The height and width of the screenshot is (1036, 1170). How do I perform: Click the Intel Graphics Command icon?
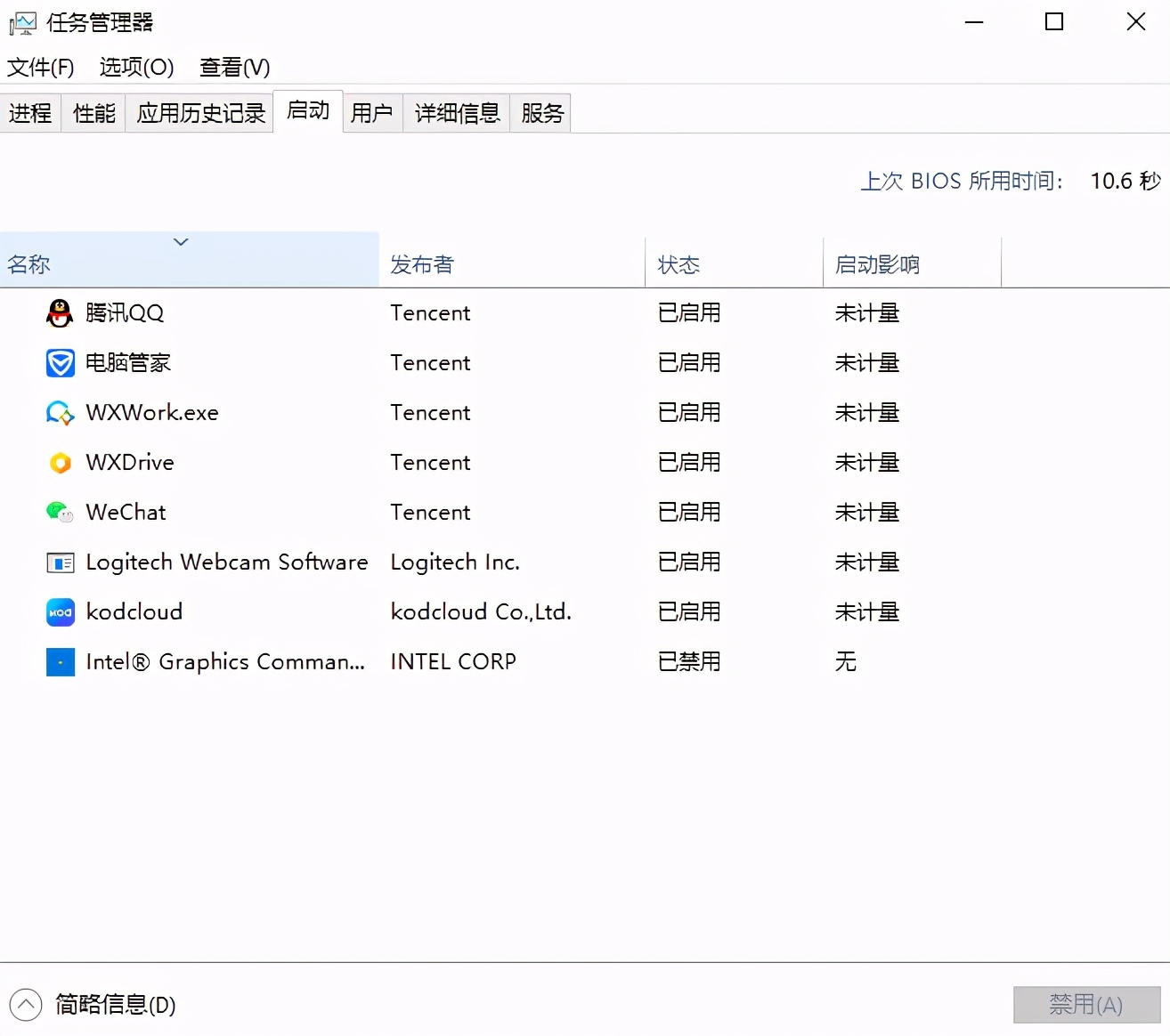(x=60, y=662)
